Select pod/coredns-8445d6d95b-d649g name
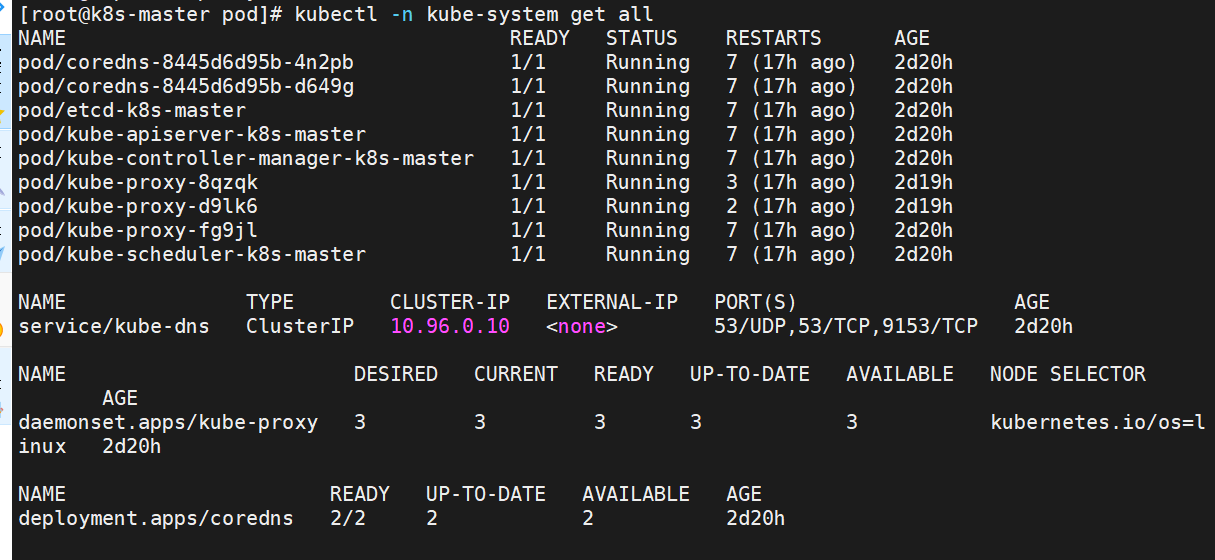 186,86
